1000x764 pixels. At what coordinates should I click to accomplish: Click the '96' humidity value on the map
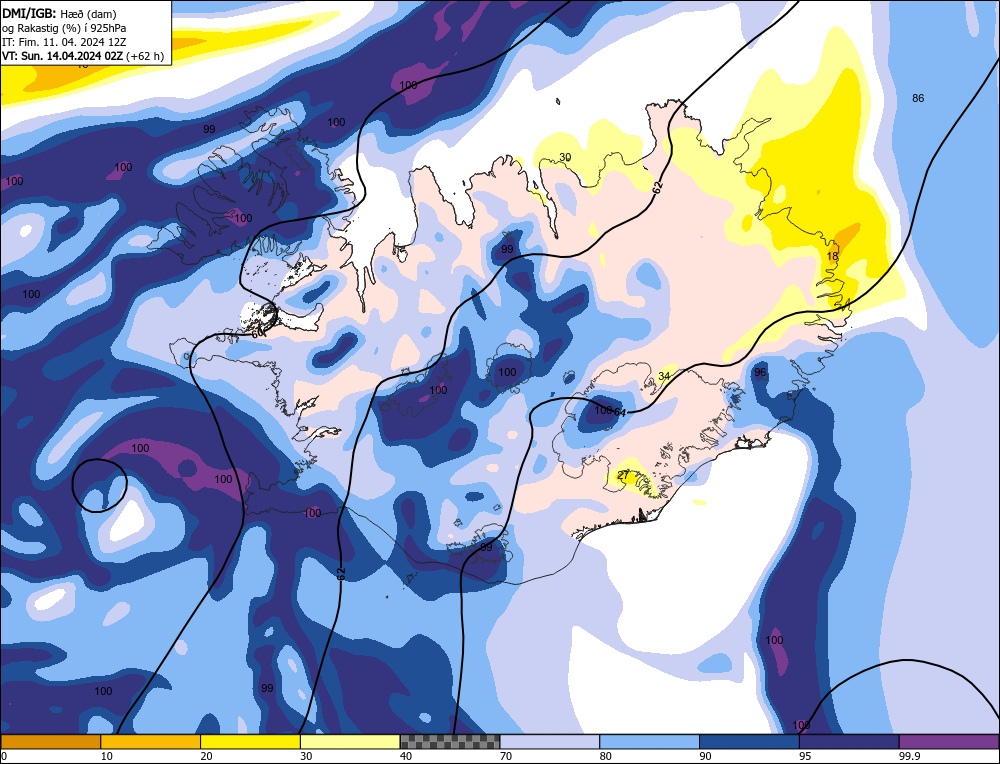[760, 372]
